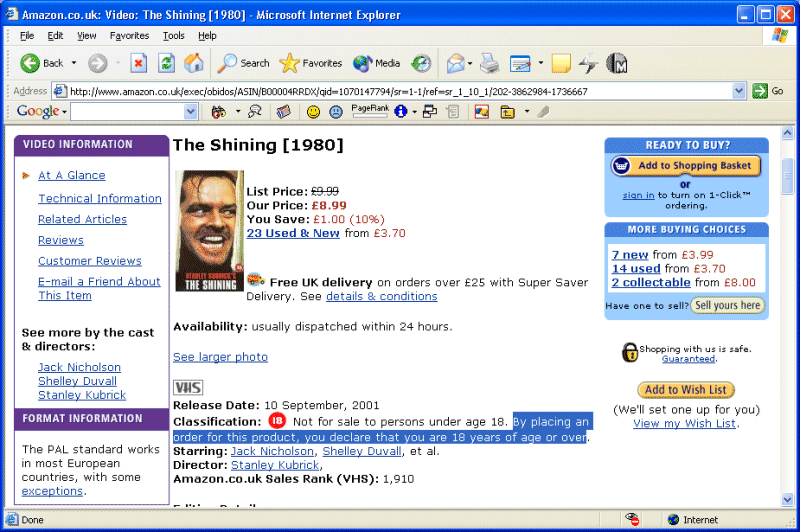Open the View menu

pos(86,36)
